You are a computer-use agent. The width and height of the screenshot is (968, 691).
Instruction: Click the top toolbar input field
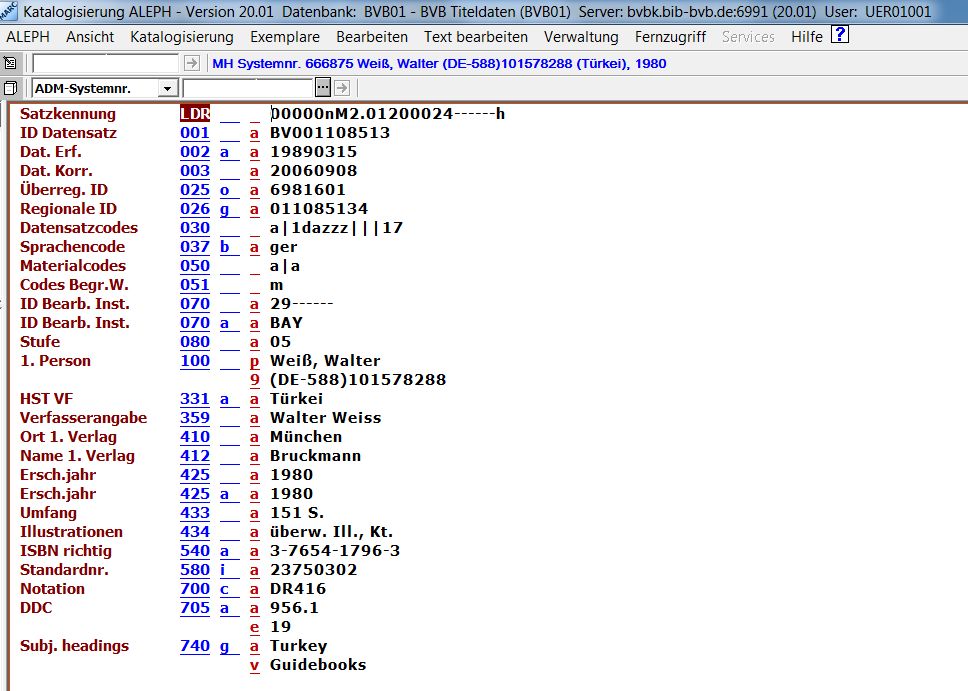click(105, 63)
